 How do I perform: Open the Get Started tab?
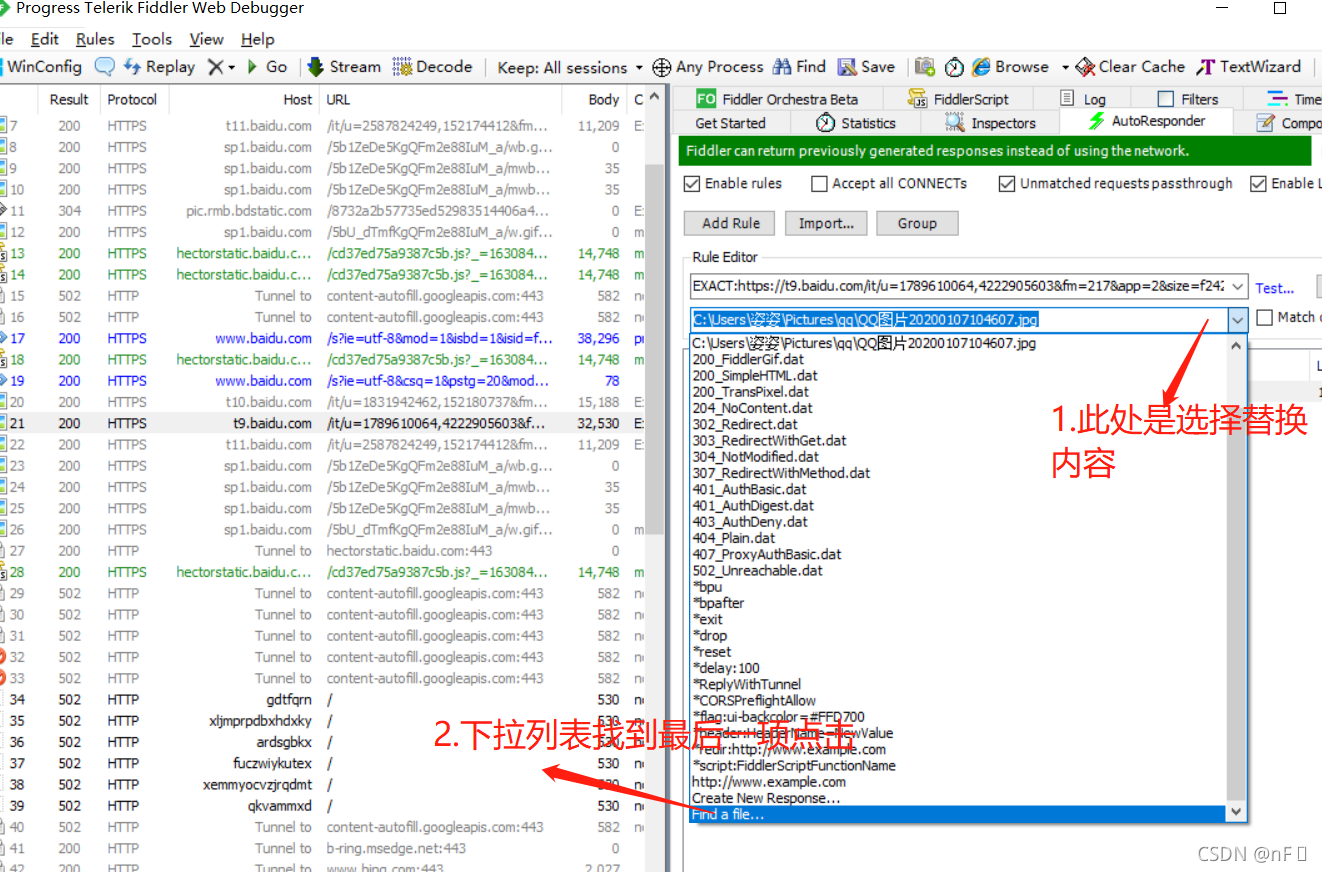[730, 123]
